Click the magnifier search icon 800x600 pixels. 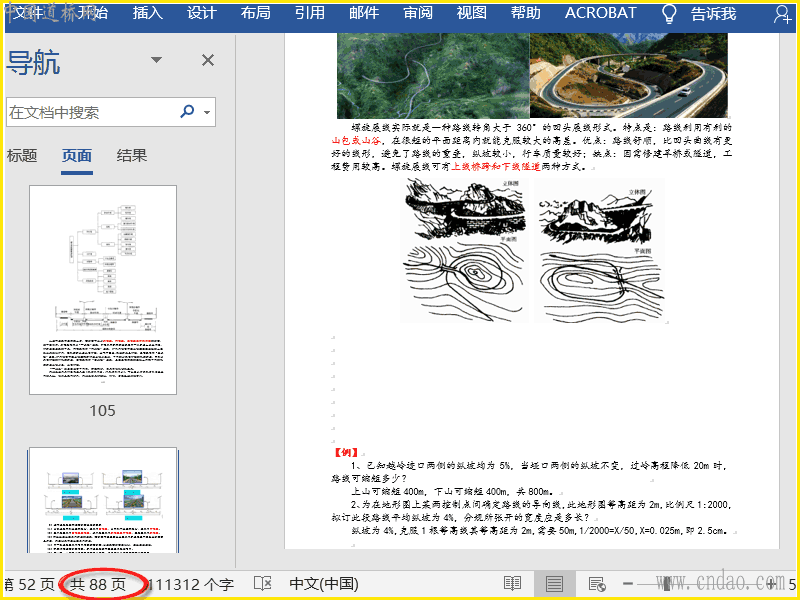point(187,111)
